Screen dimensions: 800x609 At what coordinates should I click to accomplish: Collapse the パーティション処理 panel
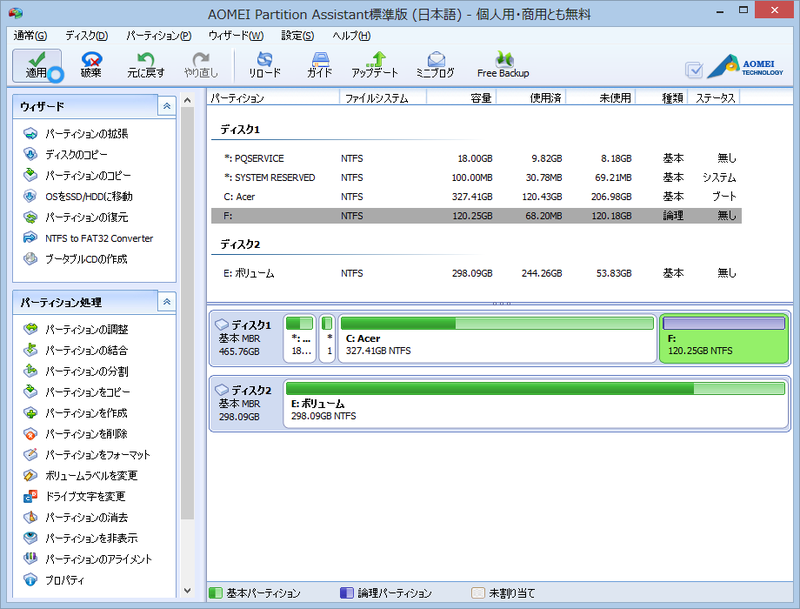click(x=166, y=302)
